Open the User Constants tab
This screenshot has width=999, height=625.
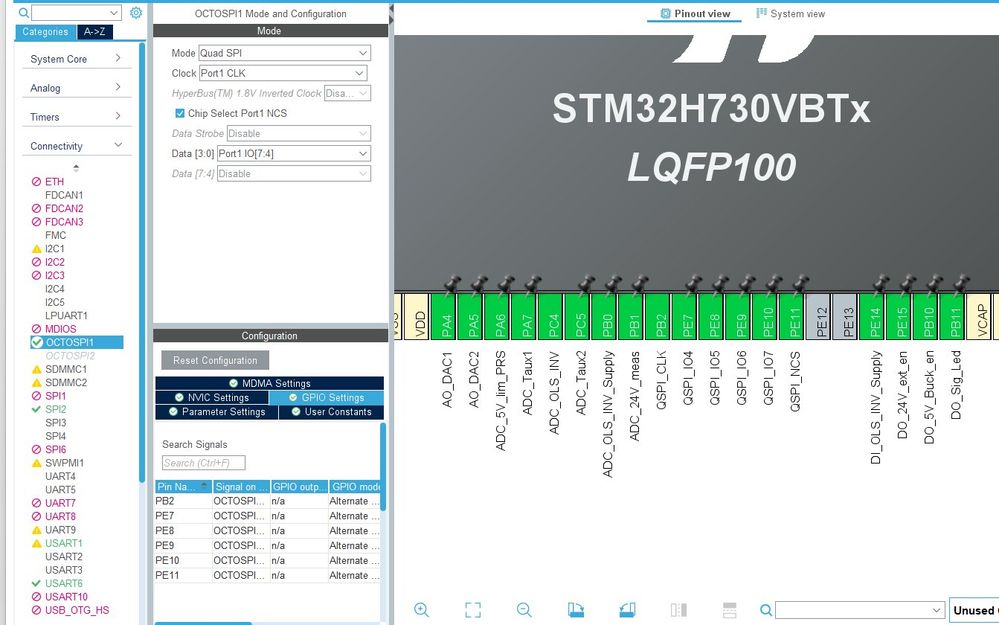click(331, 412)
